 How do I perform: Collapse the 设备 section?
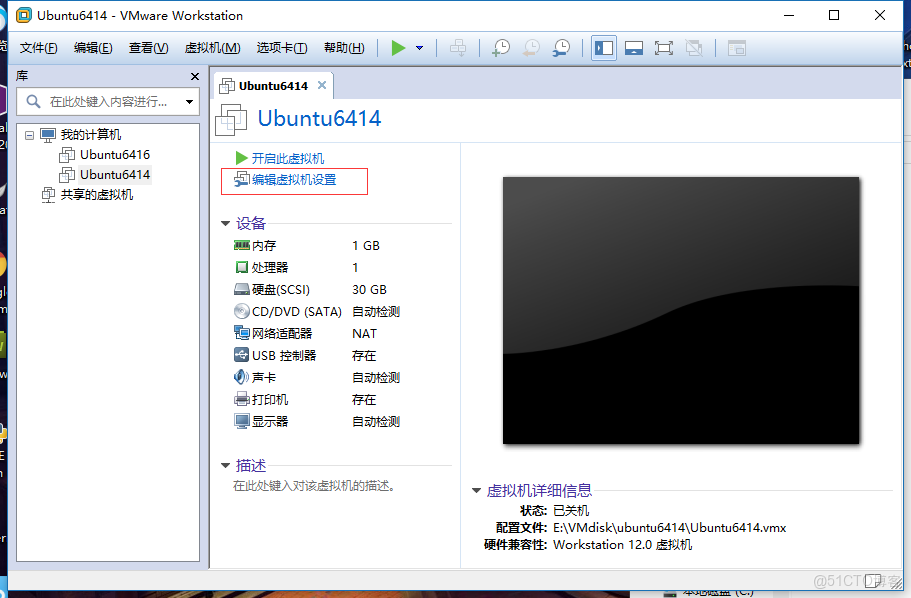[225, 223]
